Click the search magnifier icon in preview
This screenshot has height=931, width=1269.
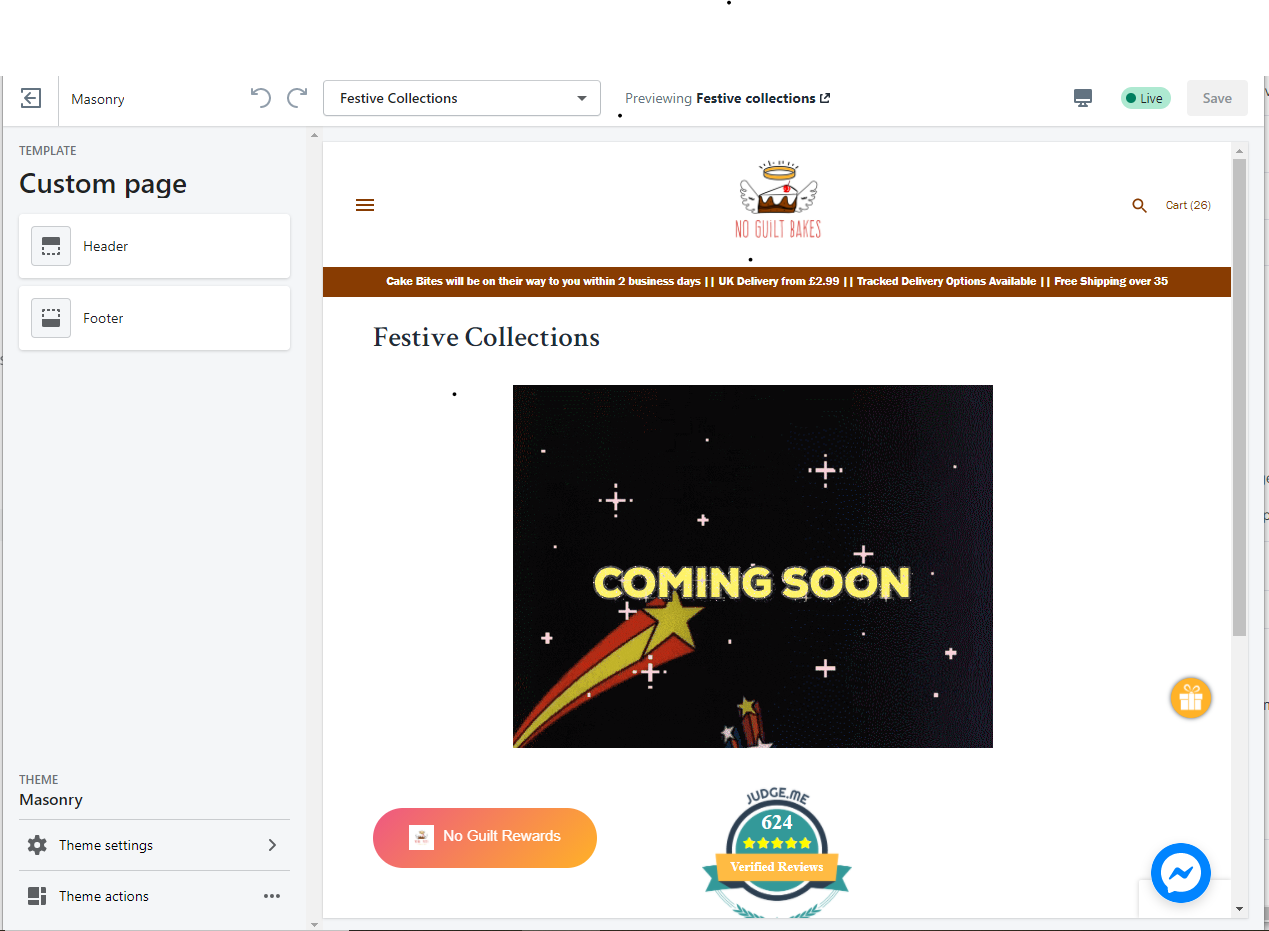[x=1139, y=205]
